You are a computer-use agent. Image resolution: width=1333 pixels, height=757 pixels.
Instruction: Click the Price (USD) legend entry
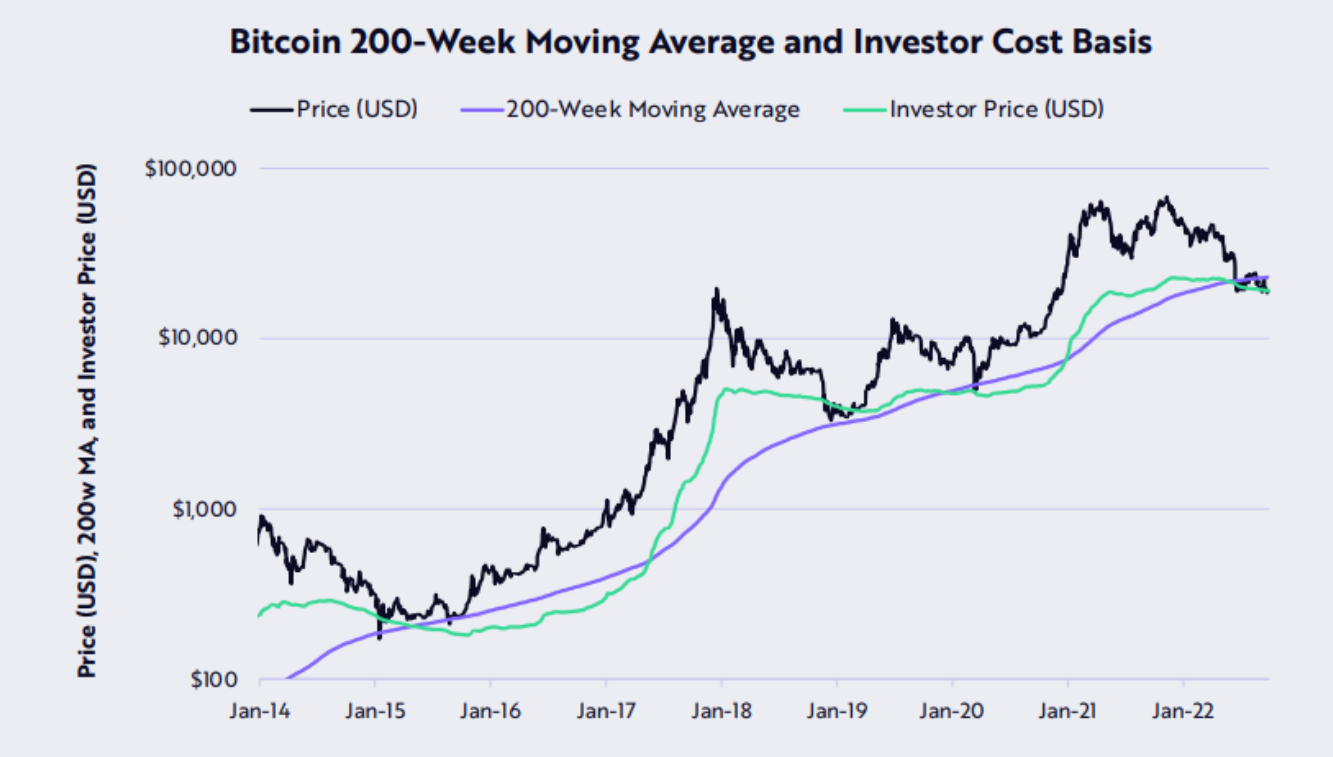point(333,109)
